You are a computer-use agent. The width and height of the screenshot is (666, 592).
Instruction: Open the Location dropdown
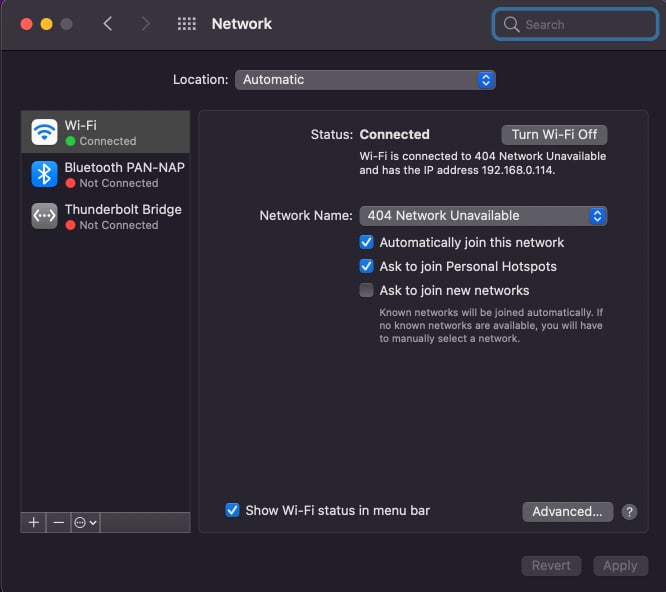pos(365,80)
